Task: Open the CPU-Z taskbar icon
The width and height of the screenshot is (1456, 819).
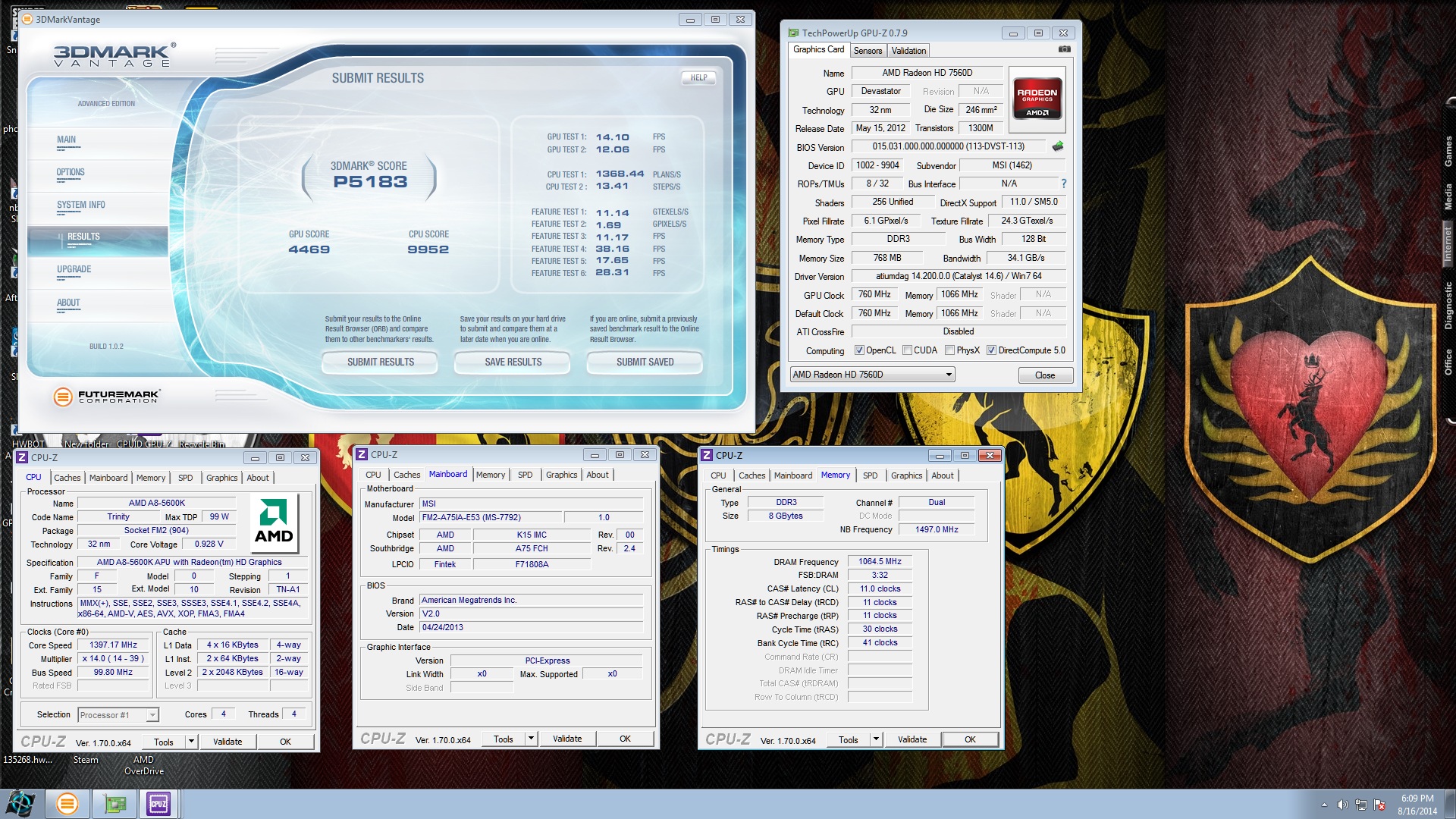Action: click(x=158, y=804)
